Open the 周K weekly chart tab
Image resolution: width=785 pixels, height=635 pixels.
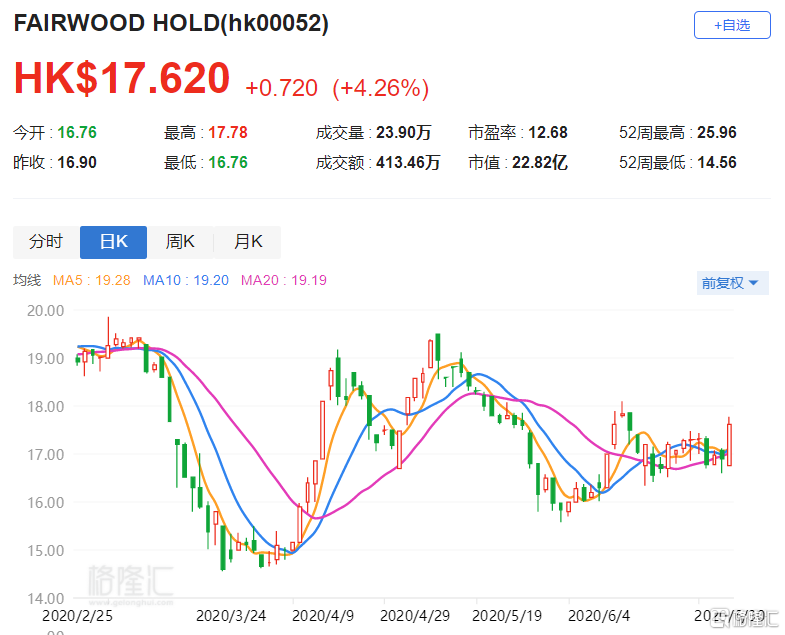click(180, 242)
